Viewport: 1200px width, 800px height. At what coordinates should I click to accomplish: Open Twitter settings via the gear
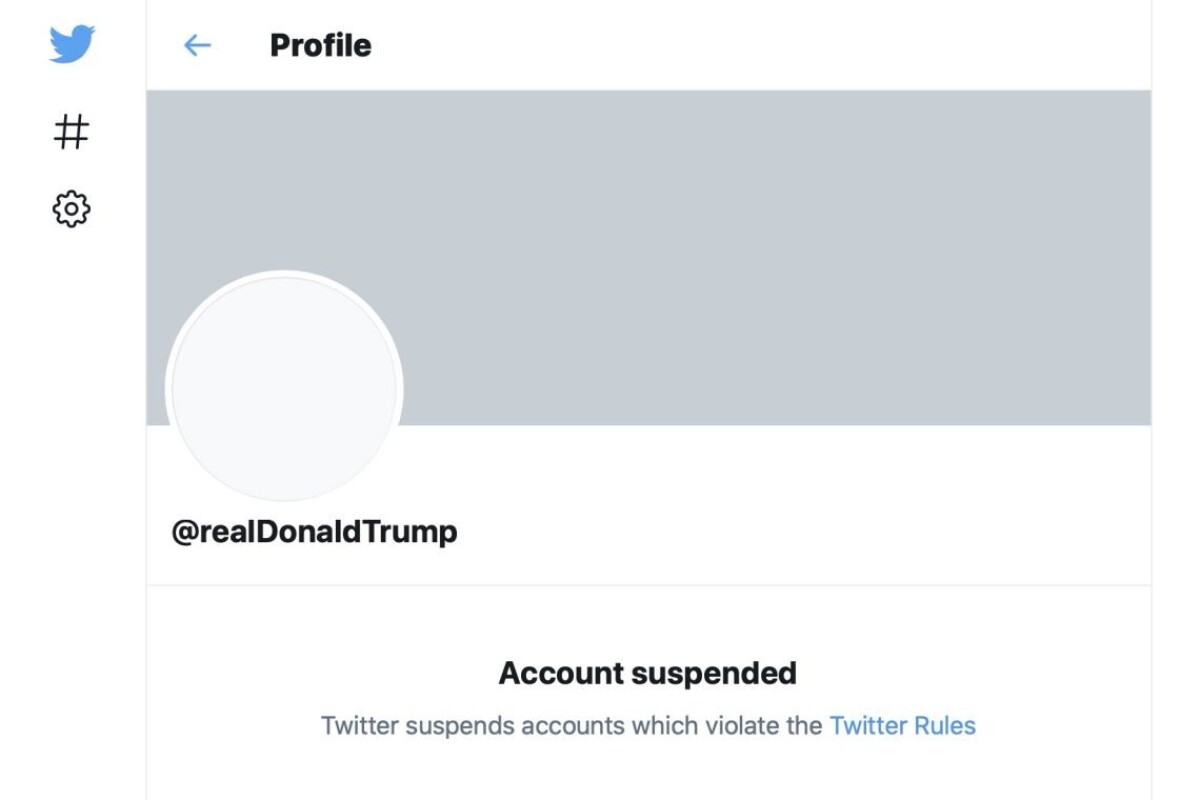[x=70, y=208]
